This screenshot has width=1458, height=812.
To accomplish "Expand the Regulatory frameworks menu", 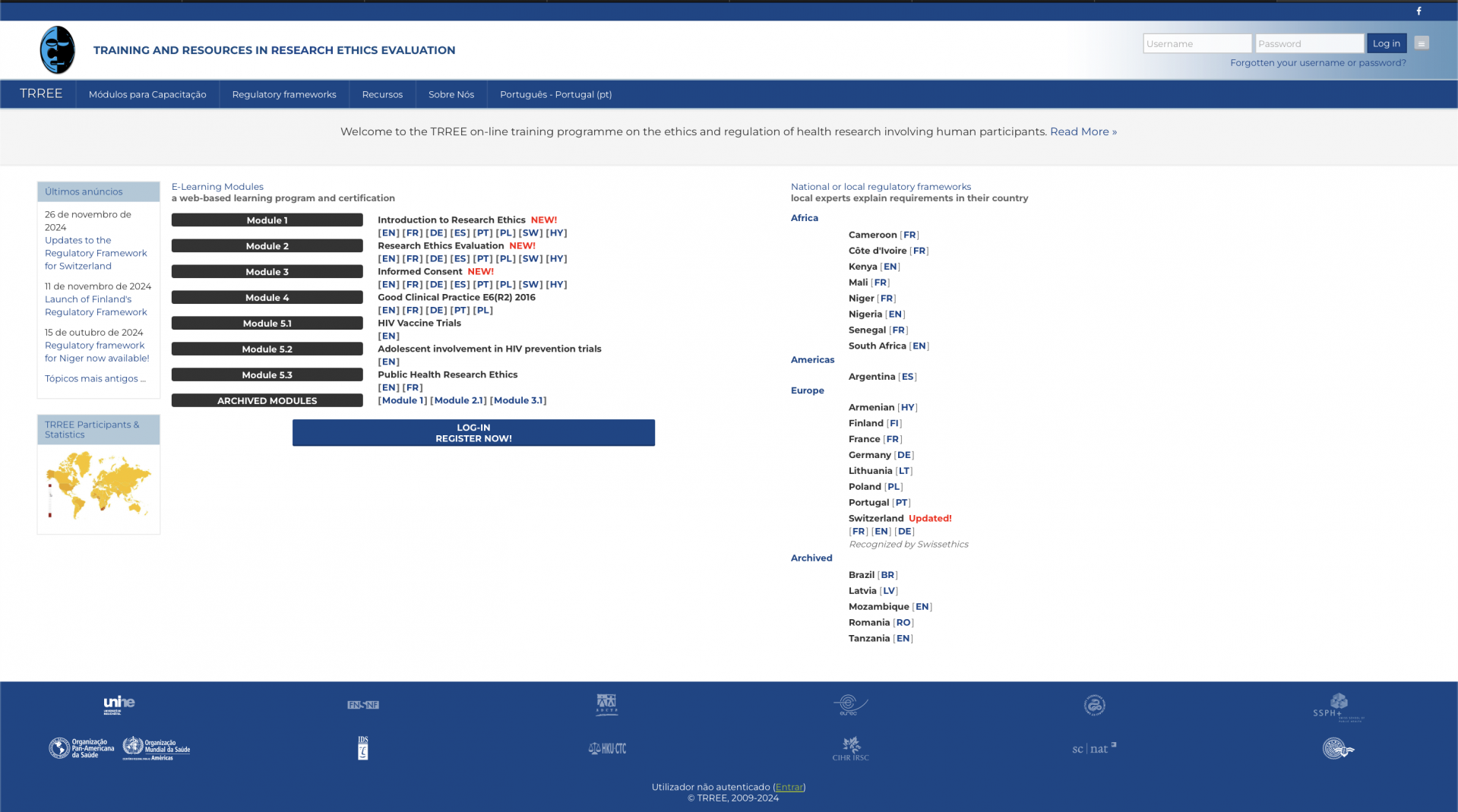I will click(284, 94).
